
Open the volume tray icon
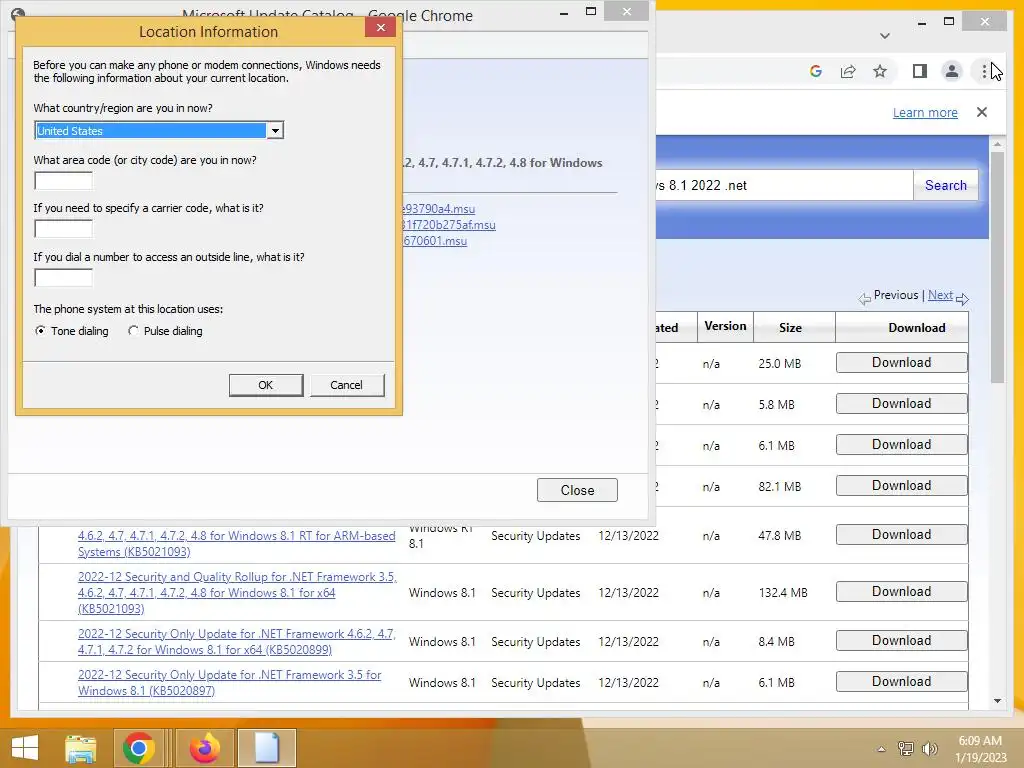[929, 749]
